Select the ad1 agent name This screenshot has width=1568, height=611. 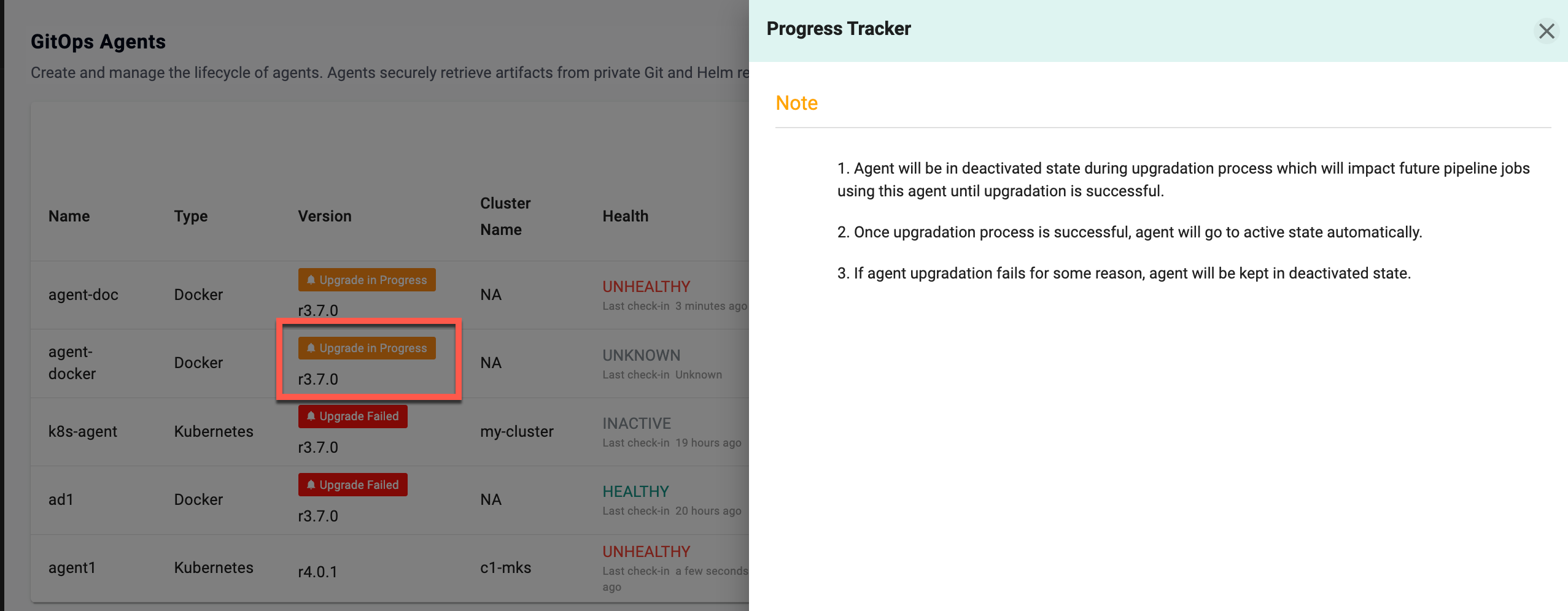[61, 499]
